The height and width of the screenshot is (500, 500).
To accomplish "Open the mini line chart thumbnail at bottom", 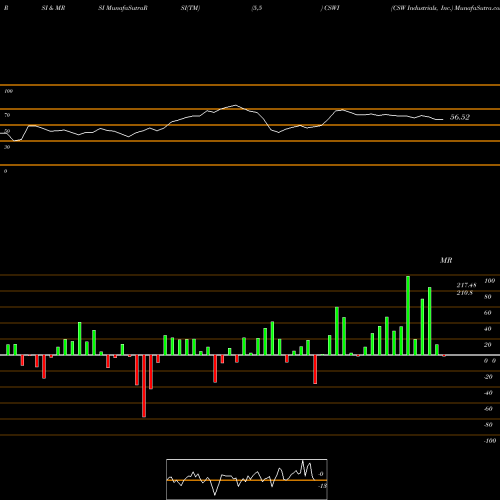I will click(x=247, y=479).
